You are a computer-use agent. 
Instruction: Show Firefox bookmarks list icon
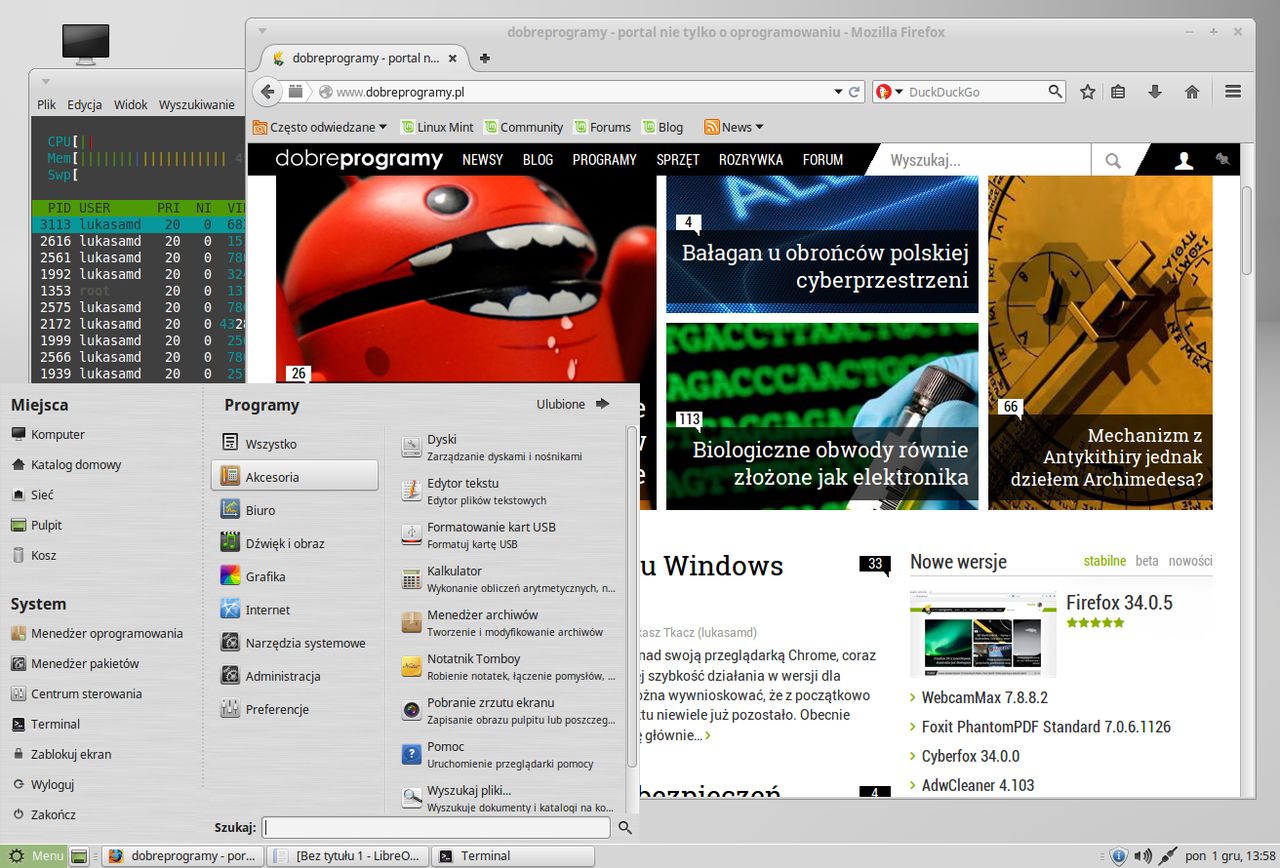coord(1119,91)
